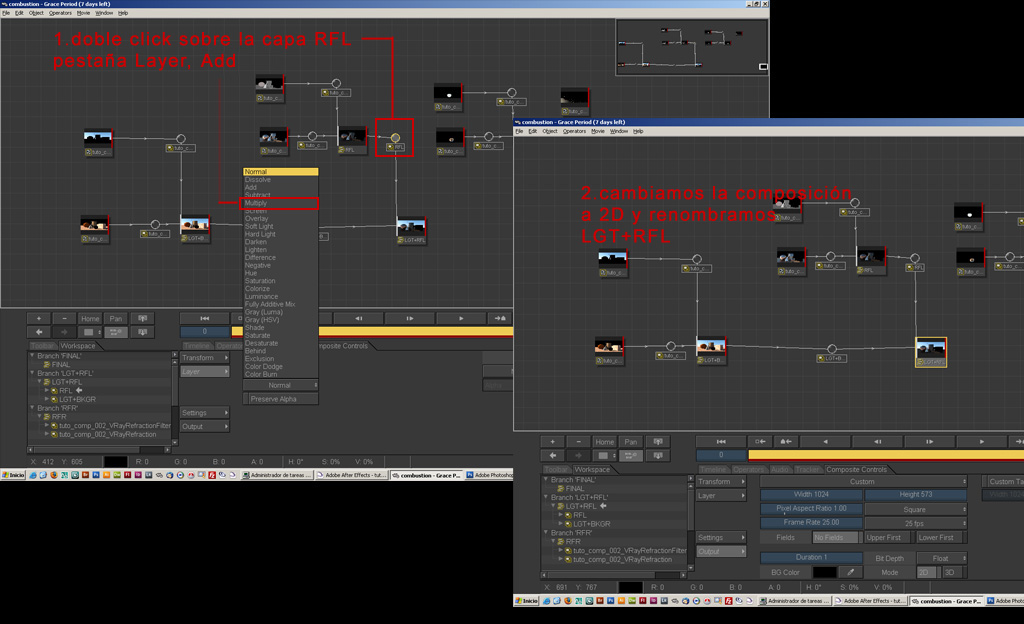Open the Transform panel in front window

pyautogui.click(x=721, y=482)
